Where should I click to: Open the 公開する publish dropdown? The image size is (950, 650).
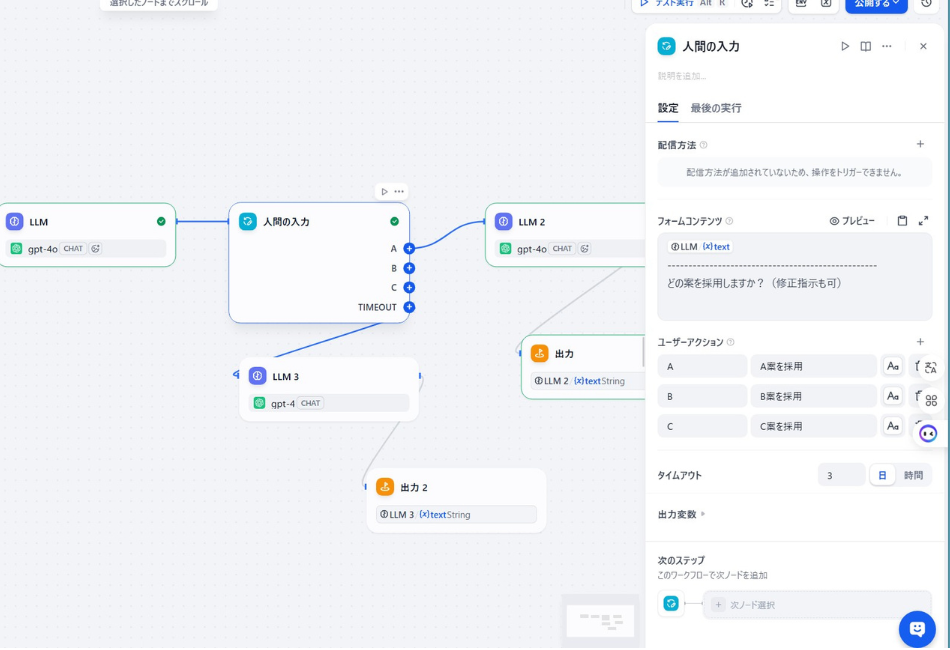coord(875,6)
